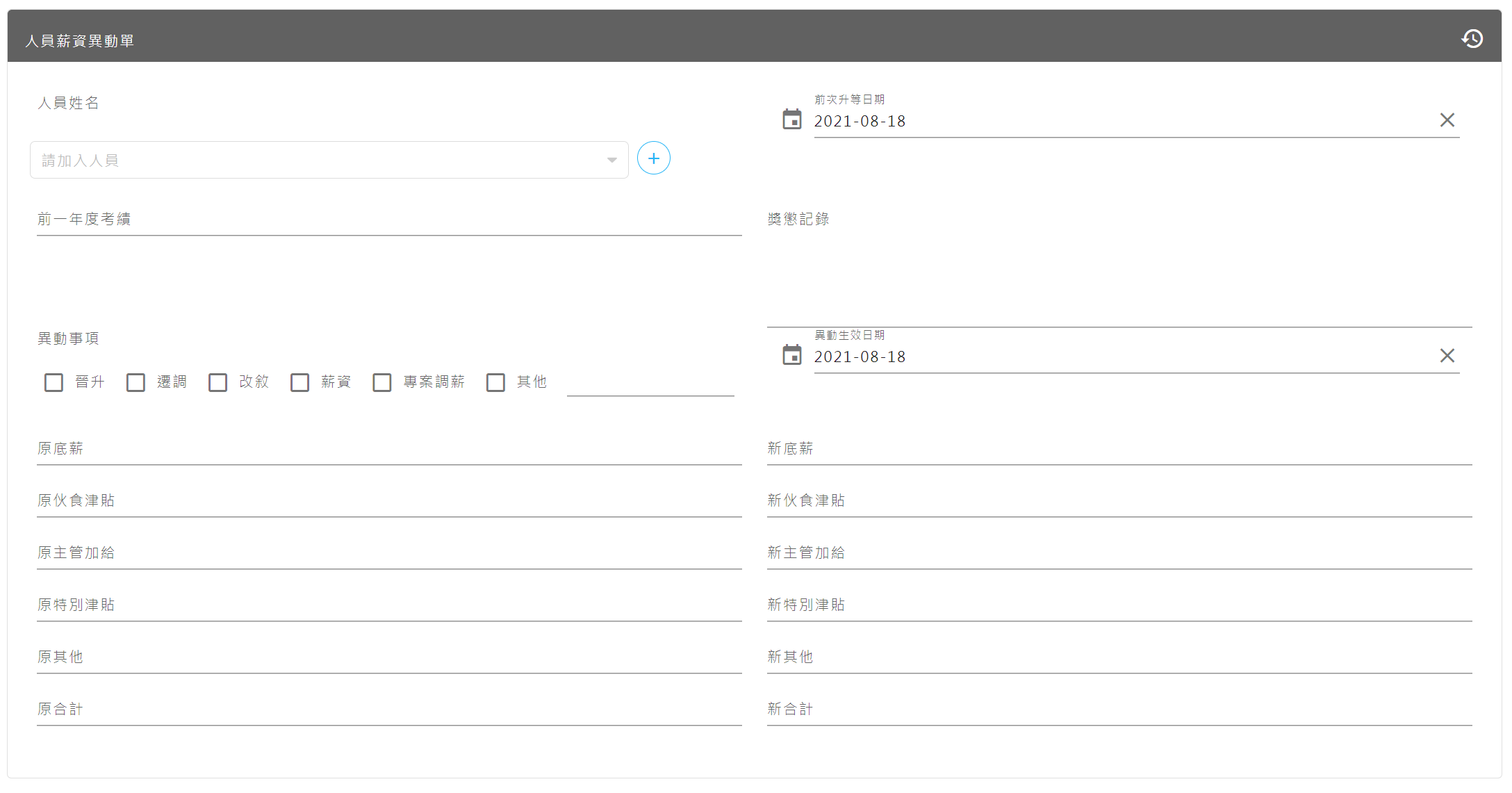
Task: Click the 前一年度考績 input field
Action: pos(389,220)
